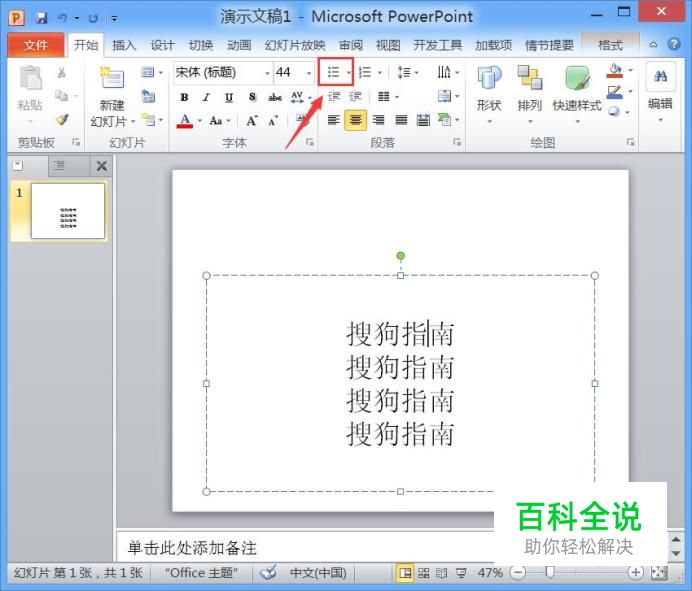Align text right in paragraph group
This screenshot has width=692, height=591.
pos(378,120)
